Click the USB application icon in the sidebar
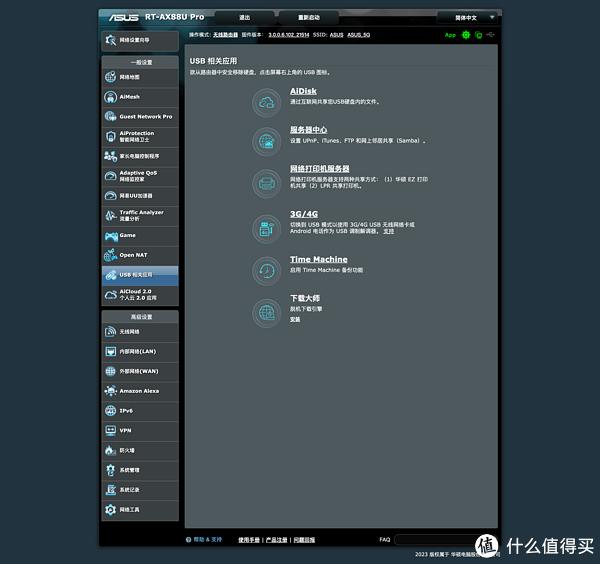The height and width of the screenshot is (564, 600). tap(111, 275)
